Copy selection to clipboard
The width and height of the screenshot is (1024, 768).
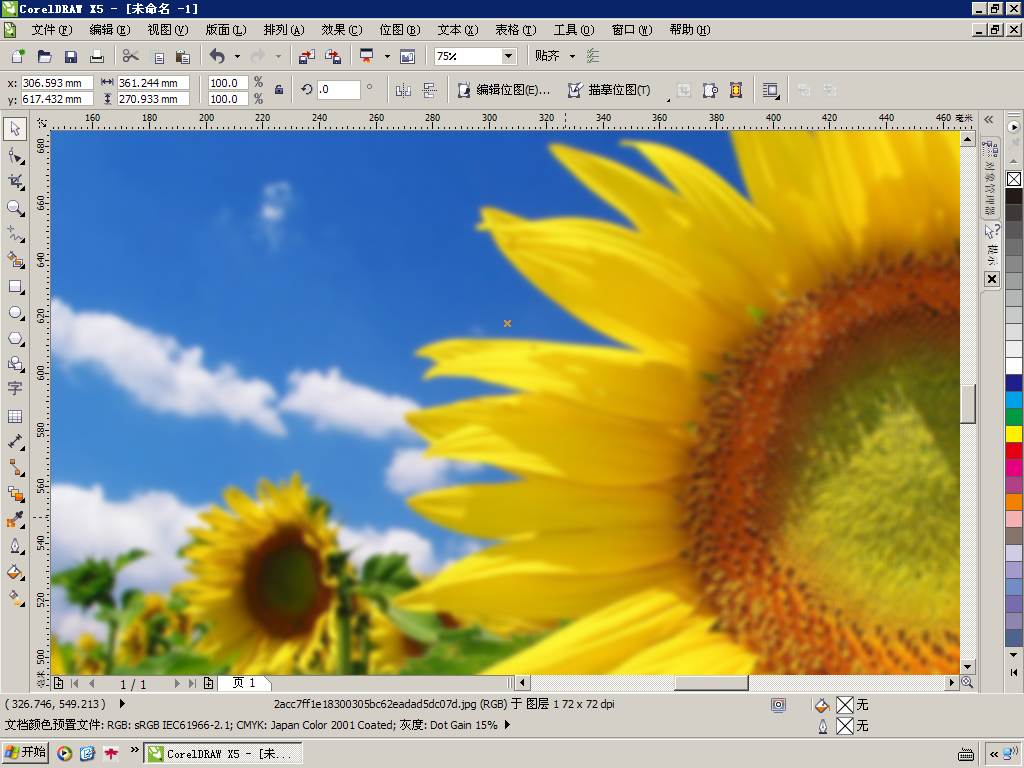[x=157, y=56]
